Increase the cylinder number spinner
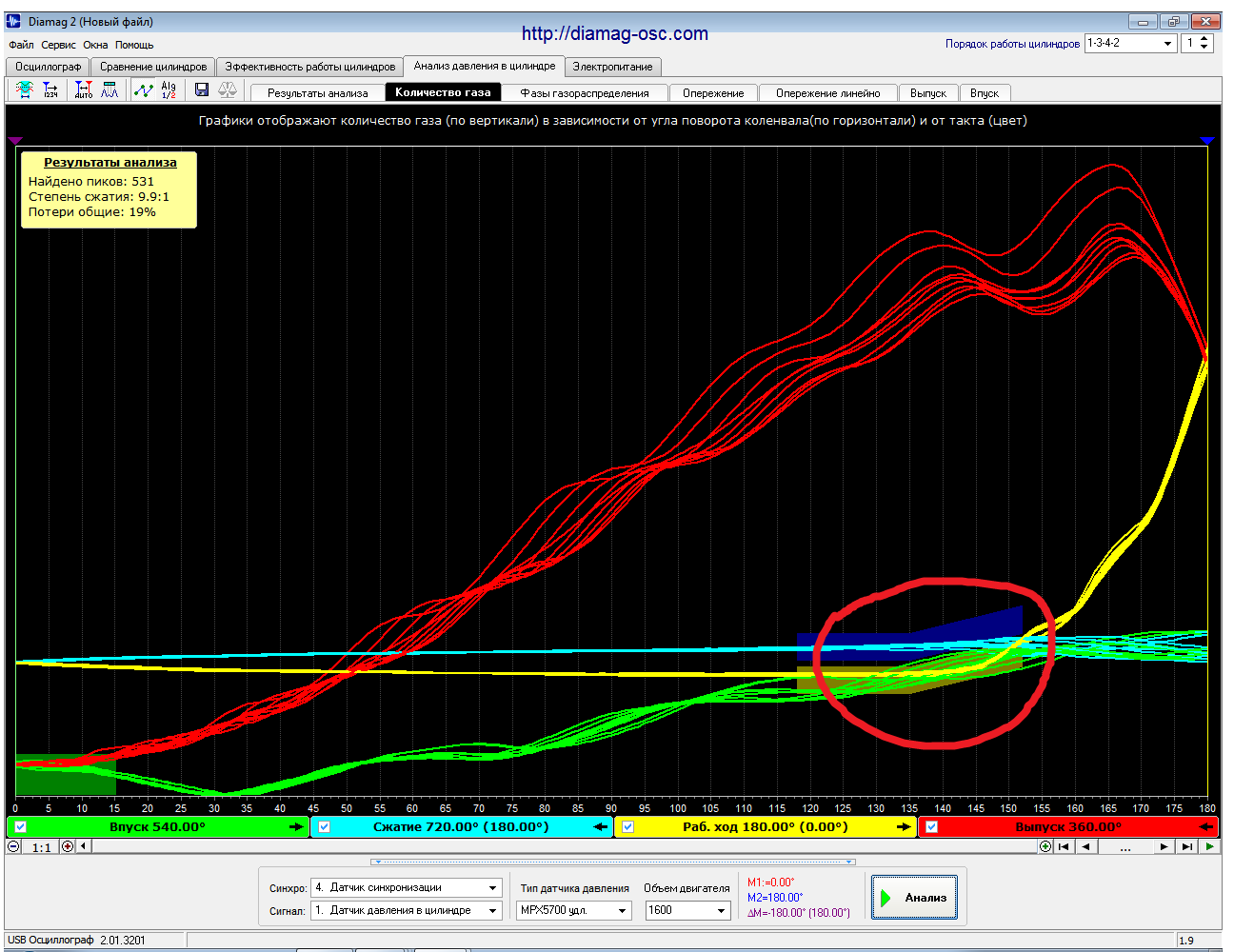The width and height of the screenshot is (1234, 952). [1204, 39]
